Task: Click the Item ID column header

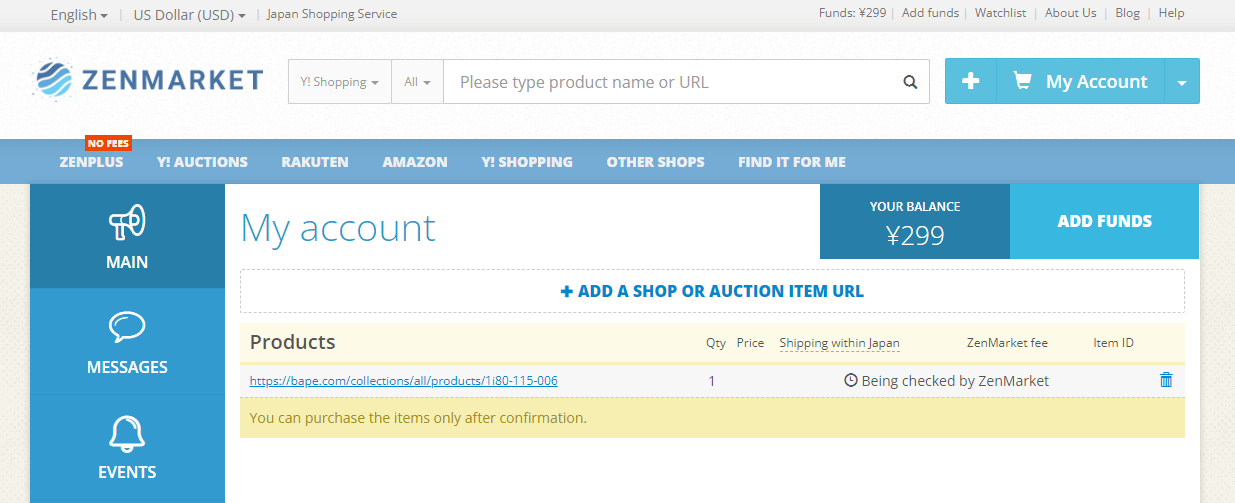Action: [1113, 343]
